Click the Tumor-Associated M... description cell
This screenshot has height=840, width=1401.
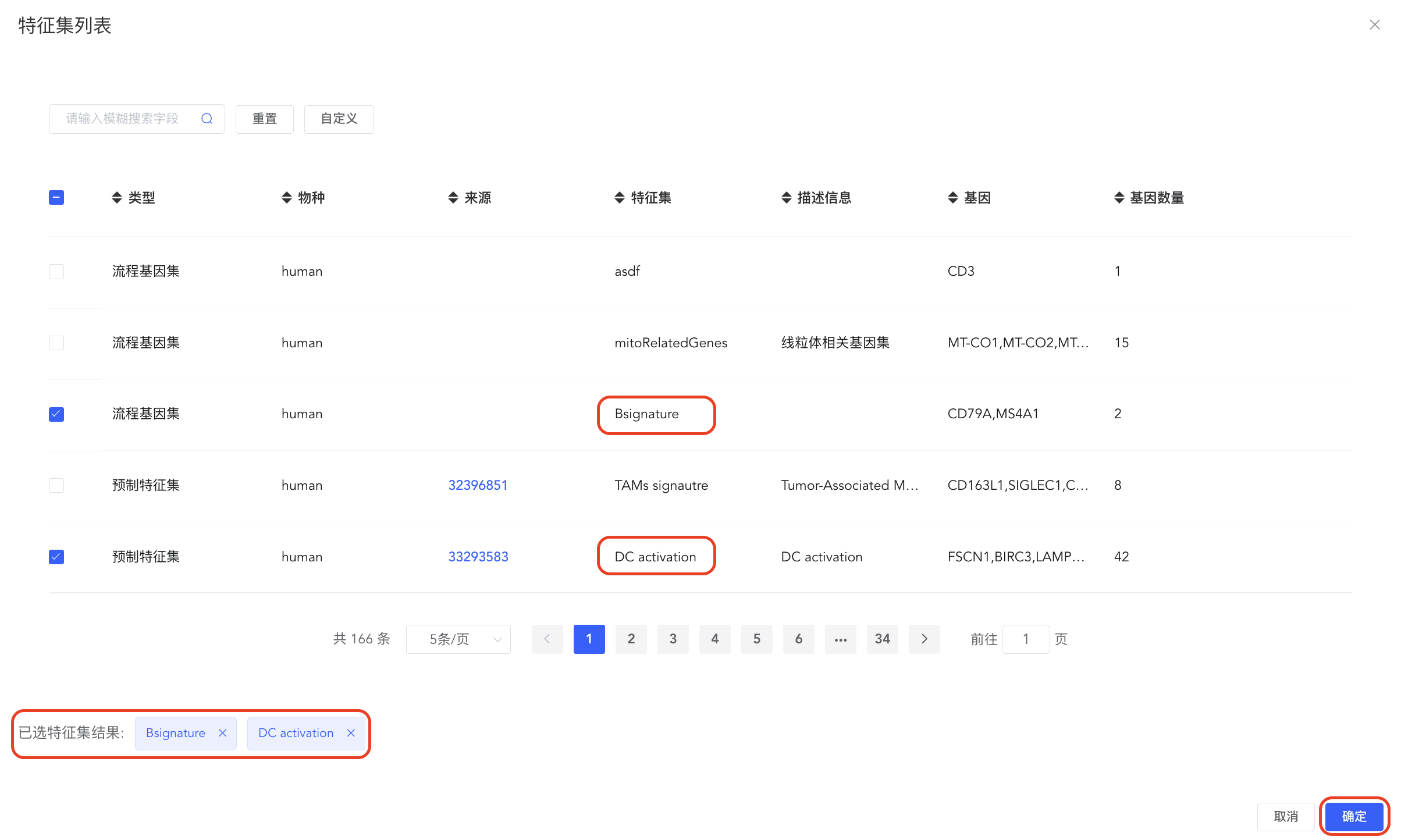tap(850, 485)
